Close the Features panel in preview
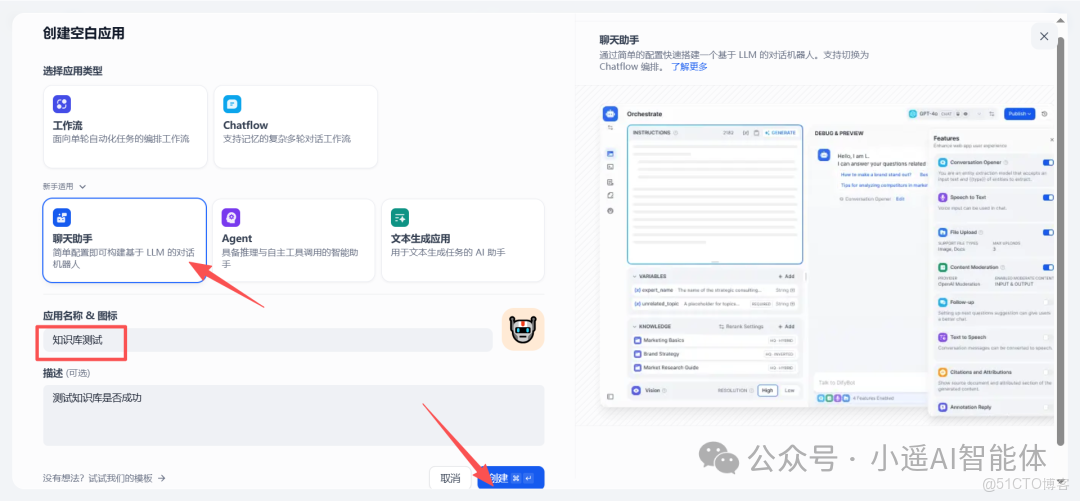This screenshot has width=1080, height=501. click(x=1051, y=139)
